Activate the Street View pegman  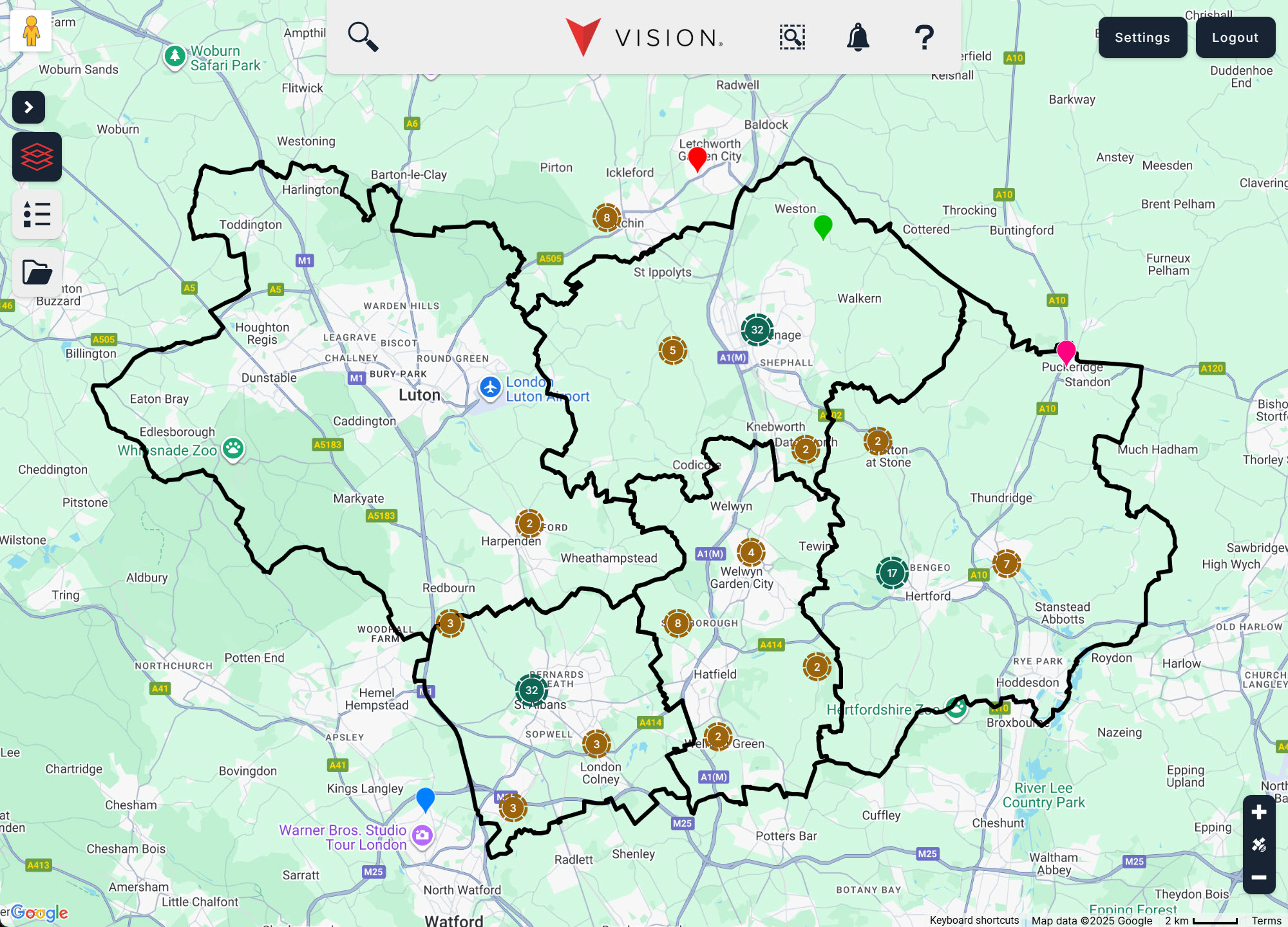point(30,30)
